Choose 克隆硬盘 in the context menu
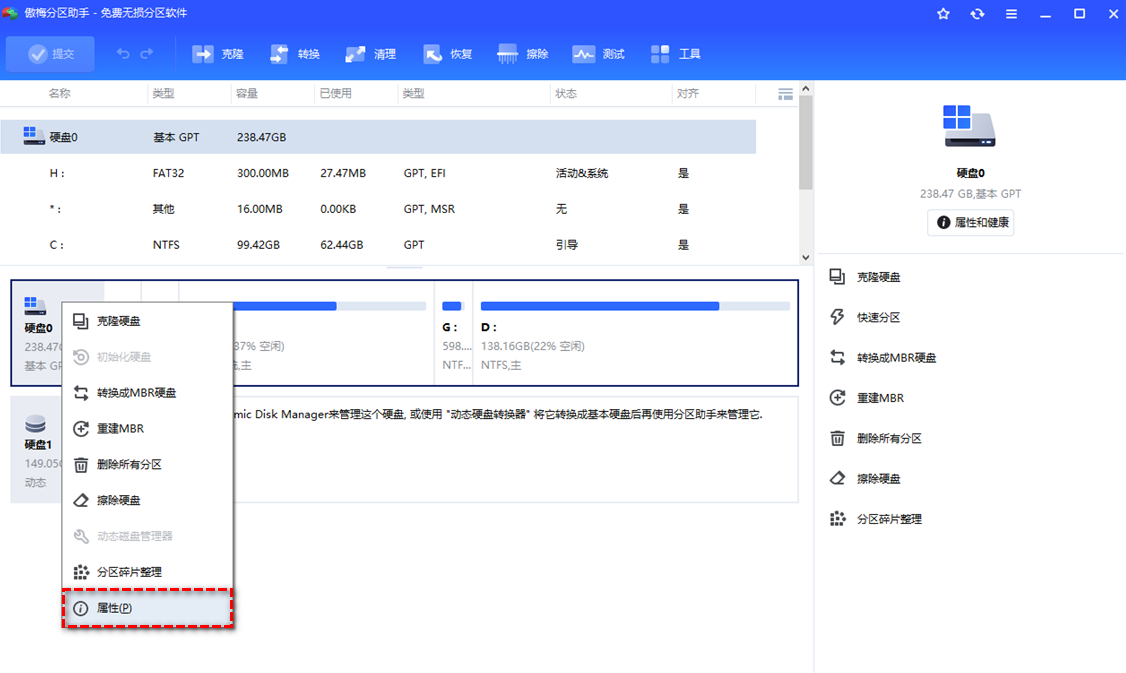Screen dimensions: 1126x673 [148, 321]
